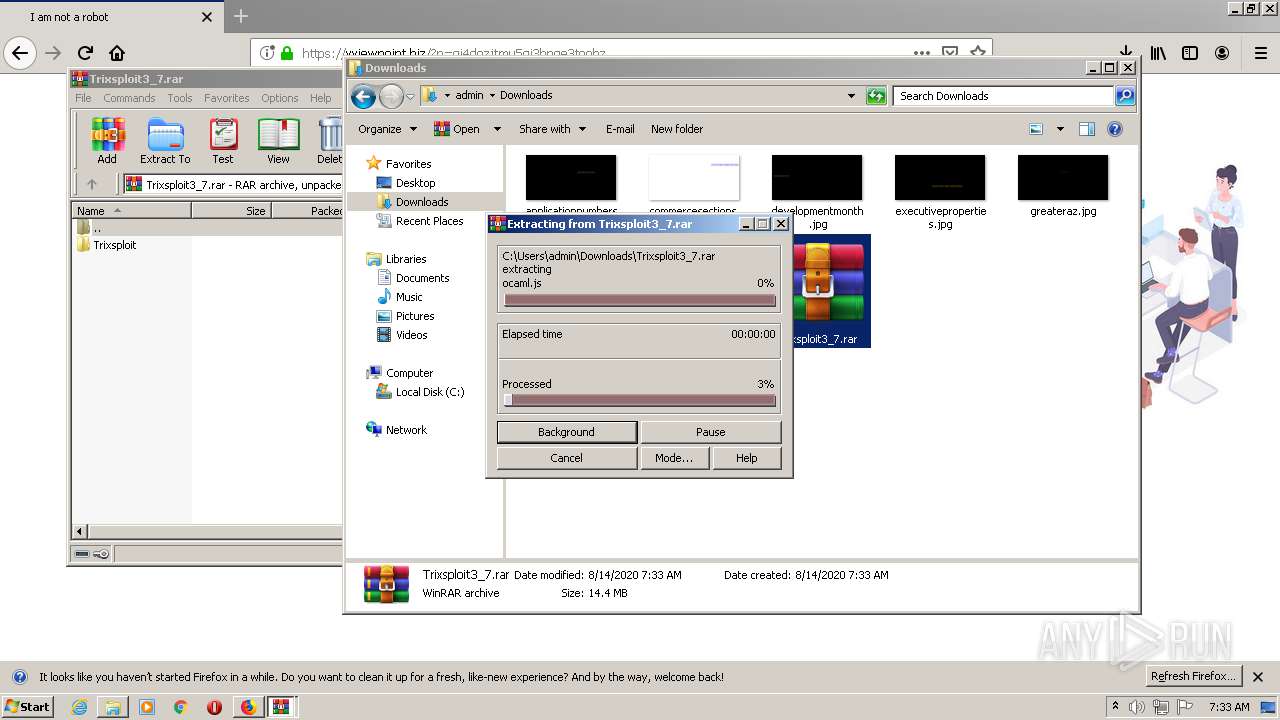The width and height of the screenshot is (1280, 720).
Task: Open Firefox account icon
Action: 1222,53
